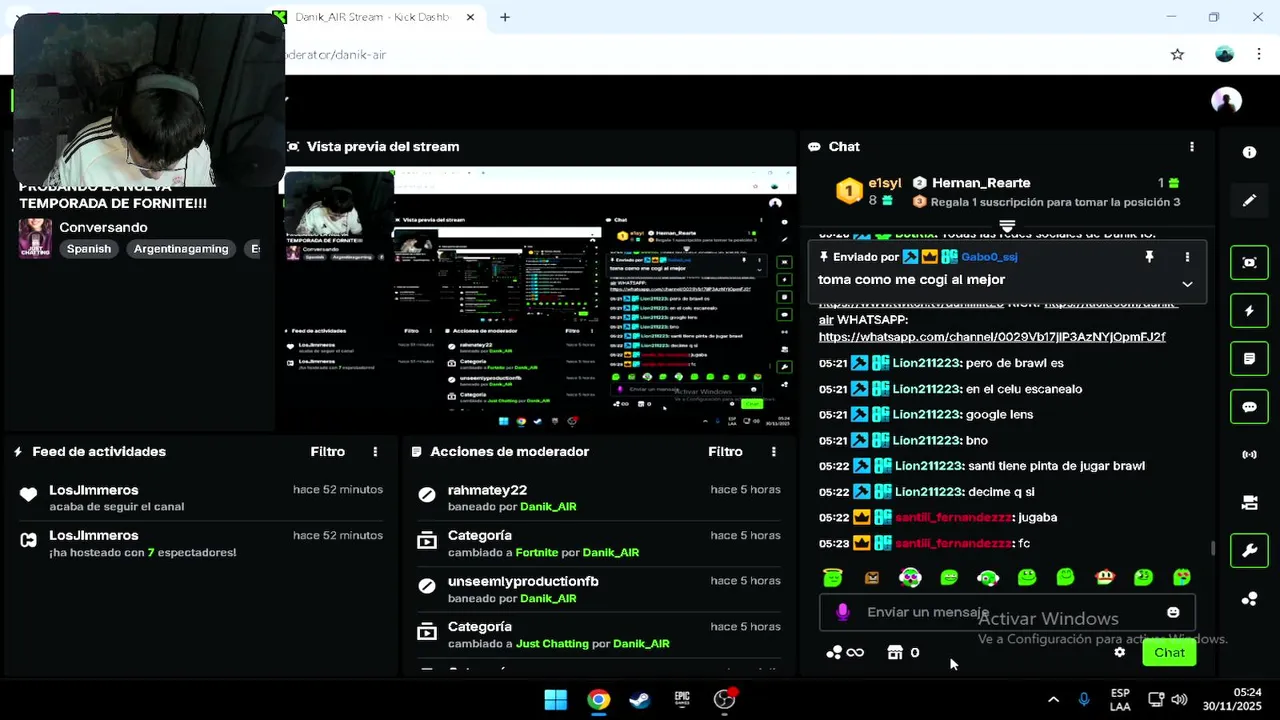The width and height of the screenshot is (1280, 720).
Task: Click the Just Chatting category thumbnail
Action: tap(35, 238)
